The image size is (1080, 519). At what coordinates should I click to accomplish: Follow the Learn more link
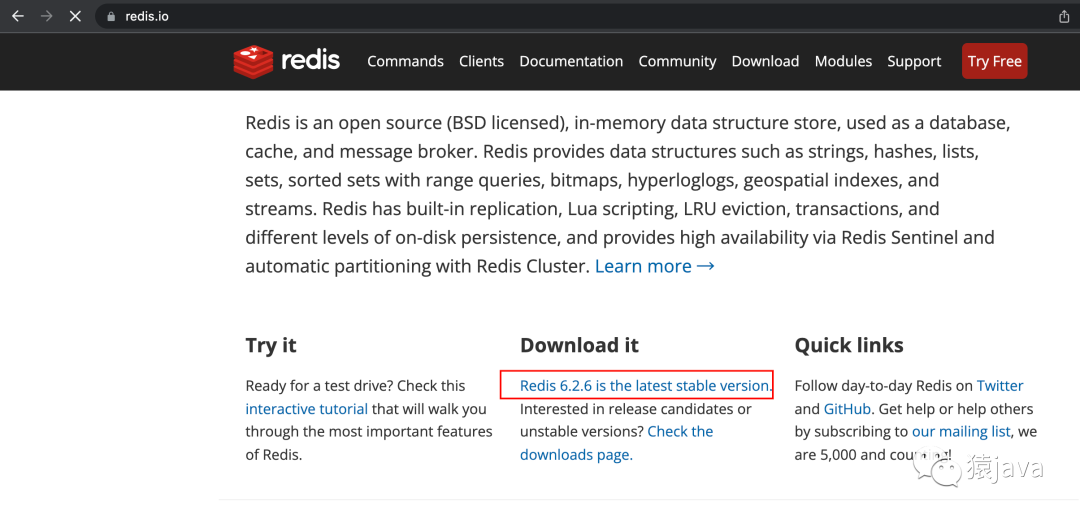(654, 266)
